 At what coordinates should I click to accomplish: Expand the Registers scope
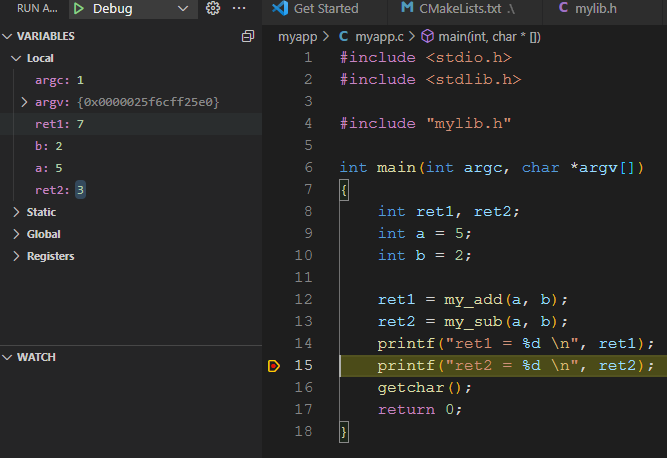tap(16, 256)
